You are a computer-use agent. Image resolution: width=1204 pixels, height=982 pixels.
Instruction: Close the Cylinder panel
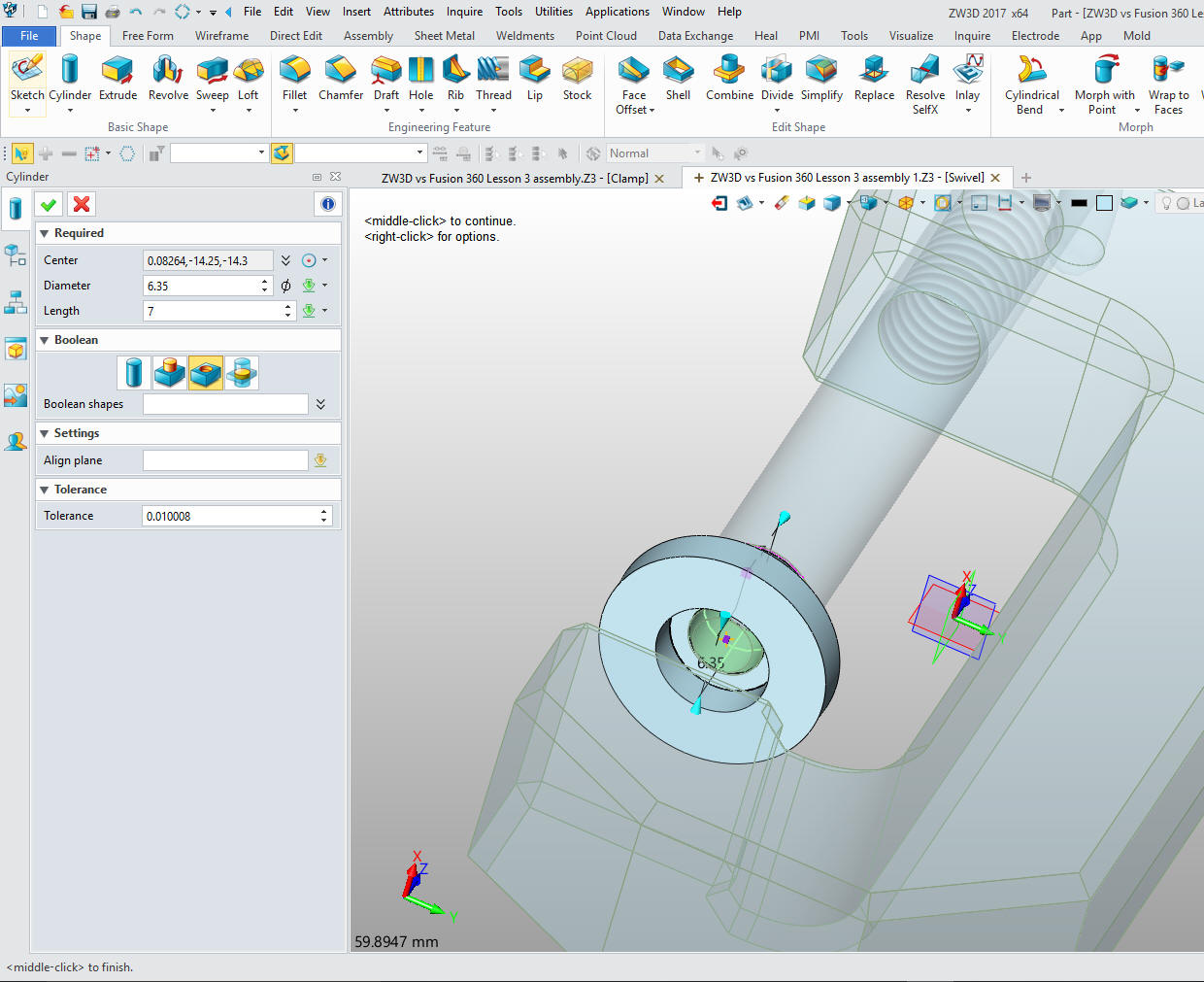[x=335, y=177]
